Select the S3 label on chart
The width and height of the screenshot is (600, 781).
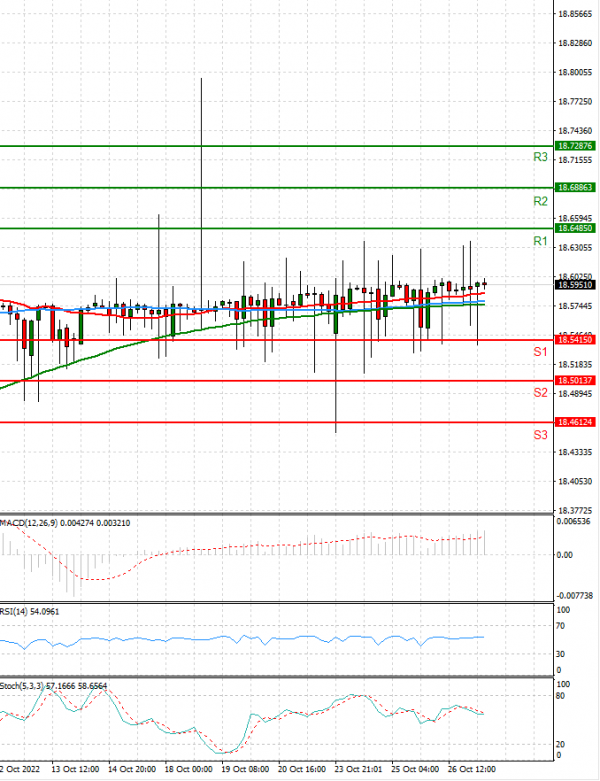[x=540, y=435]
